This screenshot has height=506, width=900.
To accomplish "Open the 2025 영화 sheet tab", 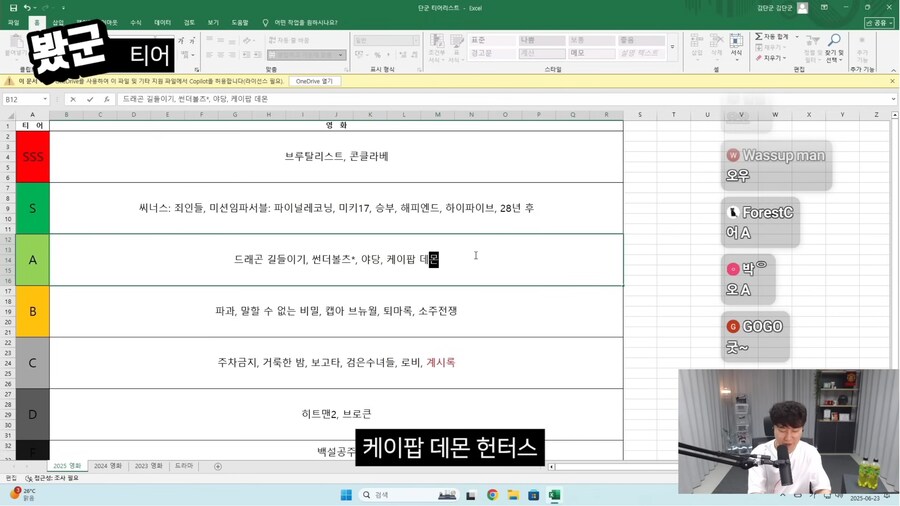I will [x=67, y=466].
